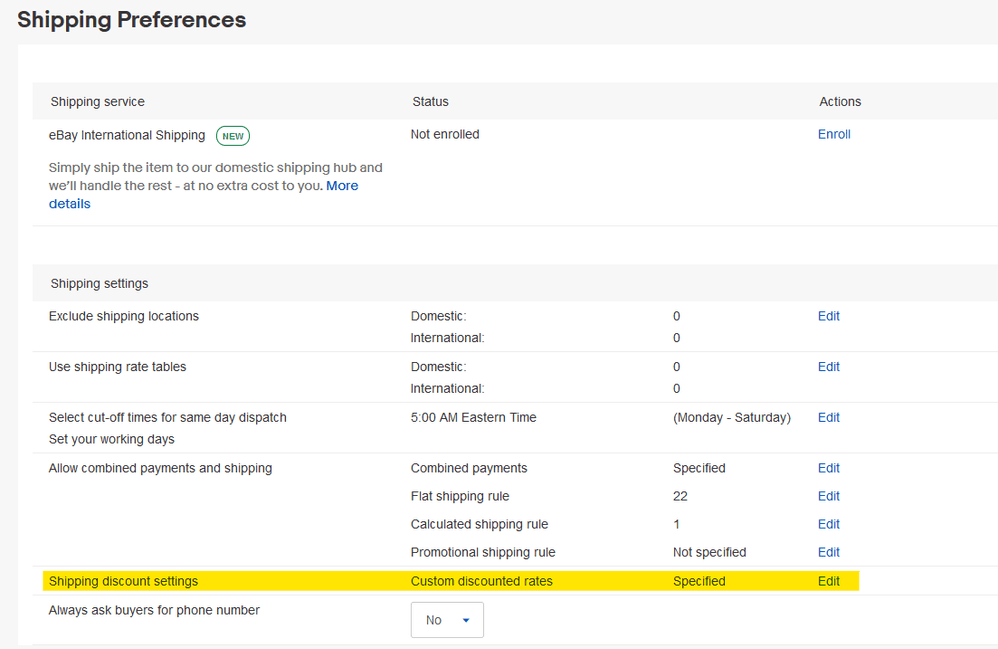The image size is (998, 649).
Task: Click the Always ask buyers for phone number label
Action: (x=154, y=610)
